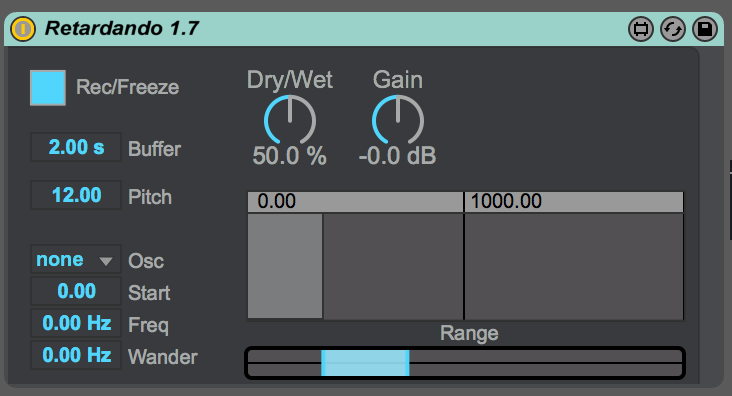The height and width of the screenshot is (396, 732).
Task: Click the Range label
Action: tap(469, 333)
